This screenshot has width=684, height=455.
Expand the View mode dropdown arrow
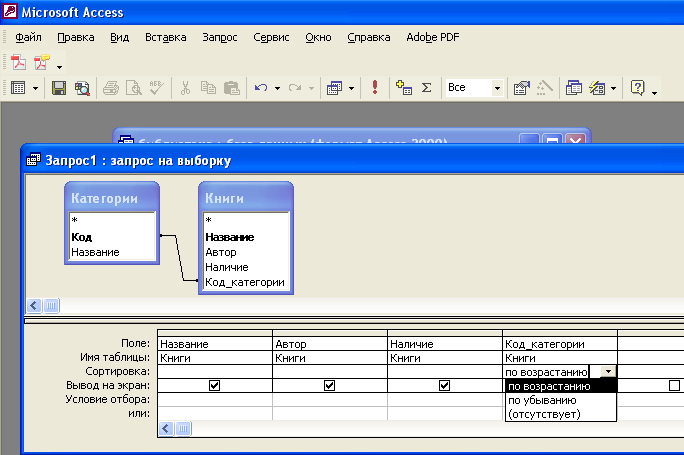click(x=35, y=89)
